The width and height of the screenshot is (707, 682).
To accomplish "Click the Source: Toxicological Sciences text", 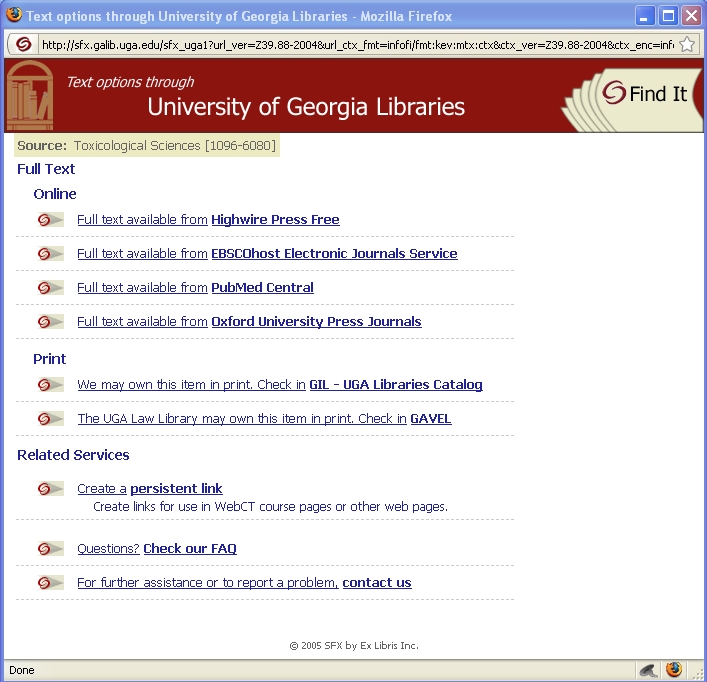I will click(x=147, y=146).
